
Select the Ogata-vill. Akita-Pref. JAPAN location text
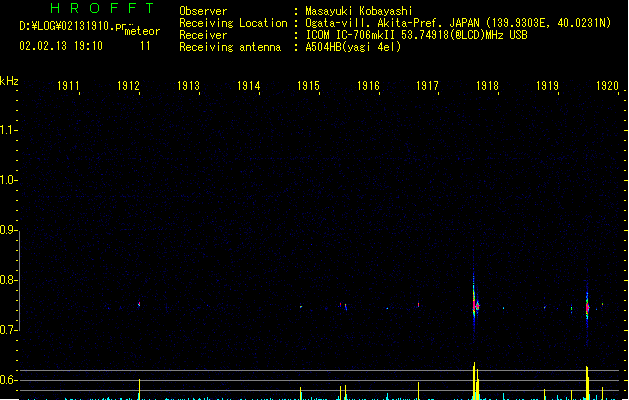458,23
